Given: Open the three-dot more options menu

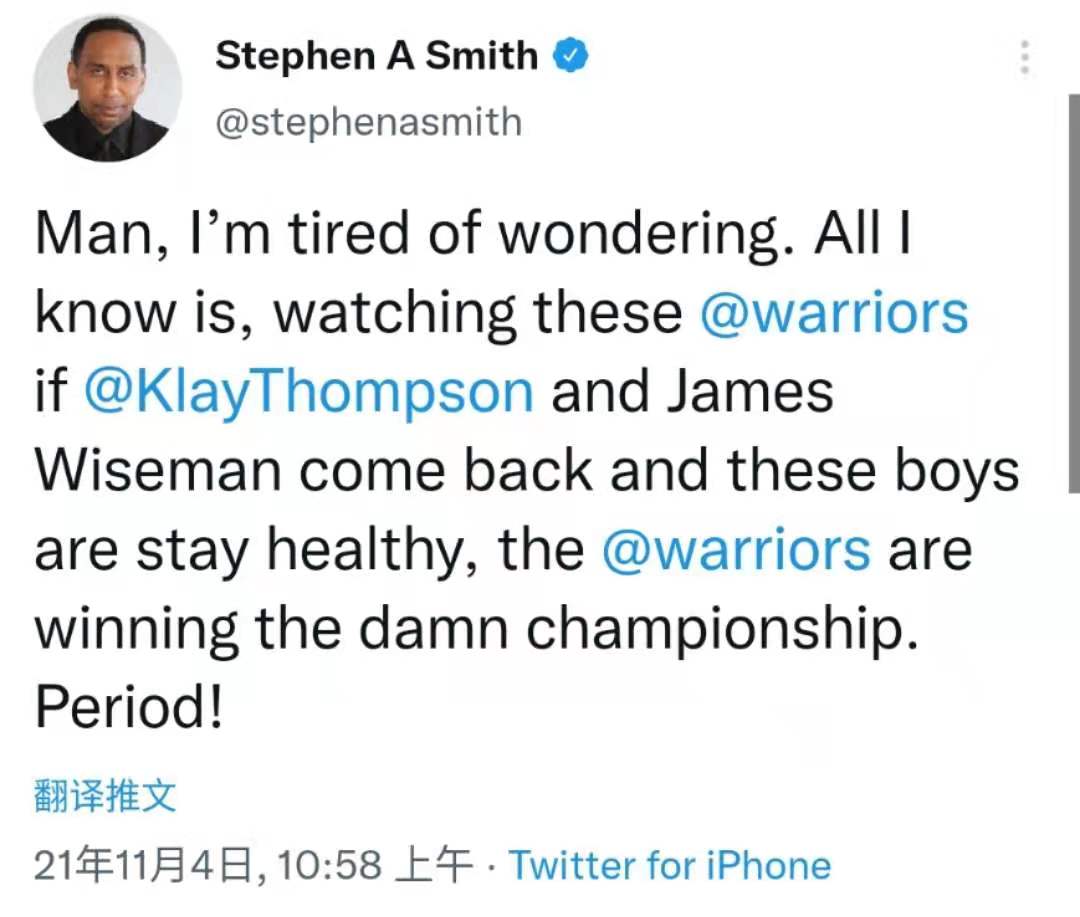Looking at the screenshot, I should click(1025, 57).
